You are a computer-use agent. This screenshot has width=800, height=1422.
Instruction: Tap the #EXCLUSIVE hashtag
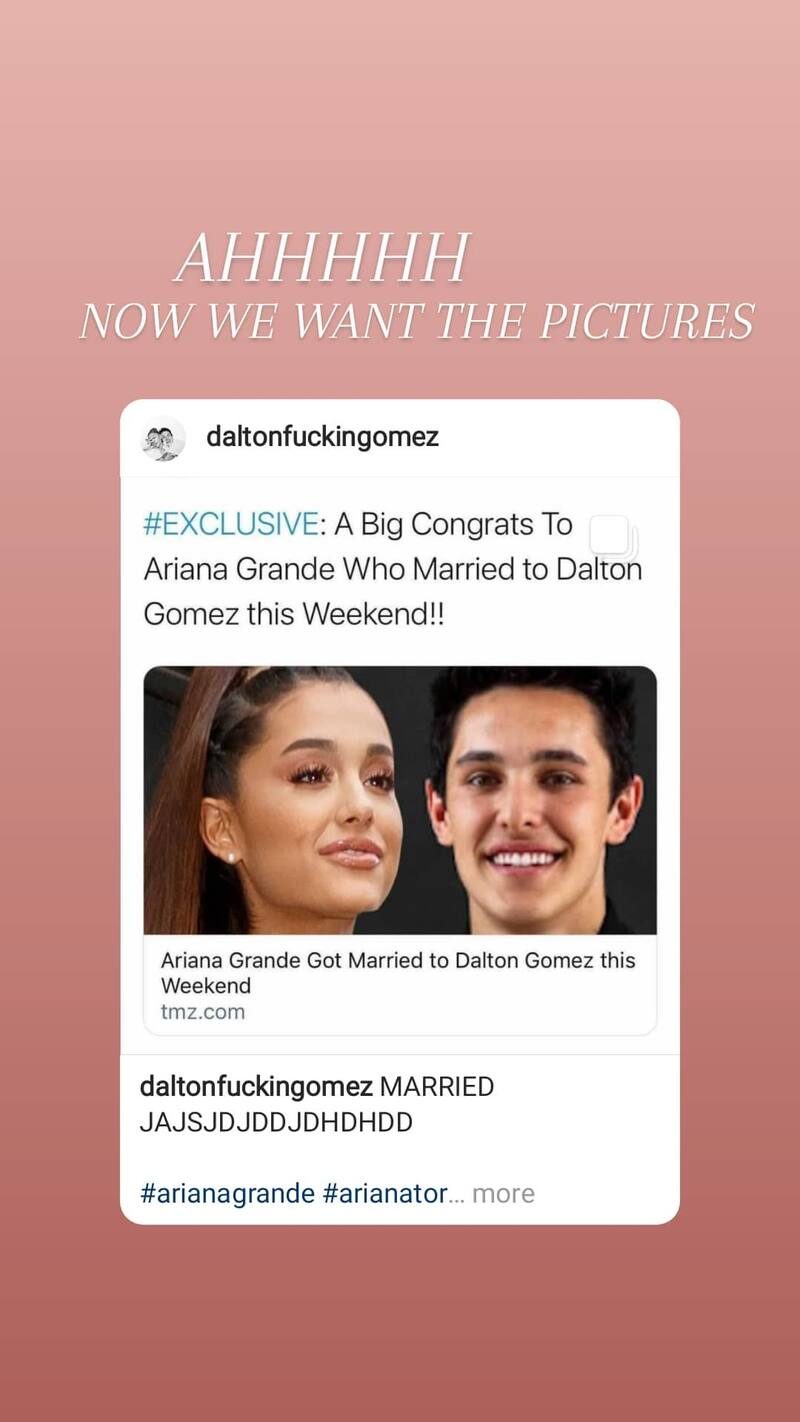tap(230, 525)
